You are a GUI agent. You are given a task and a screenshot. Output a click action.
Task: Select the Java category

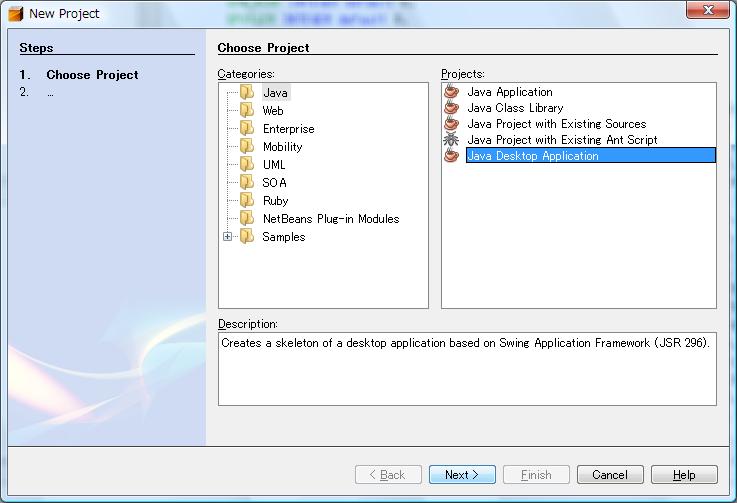click(275, 93)
